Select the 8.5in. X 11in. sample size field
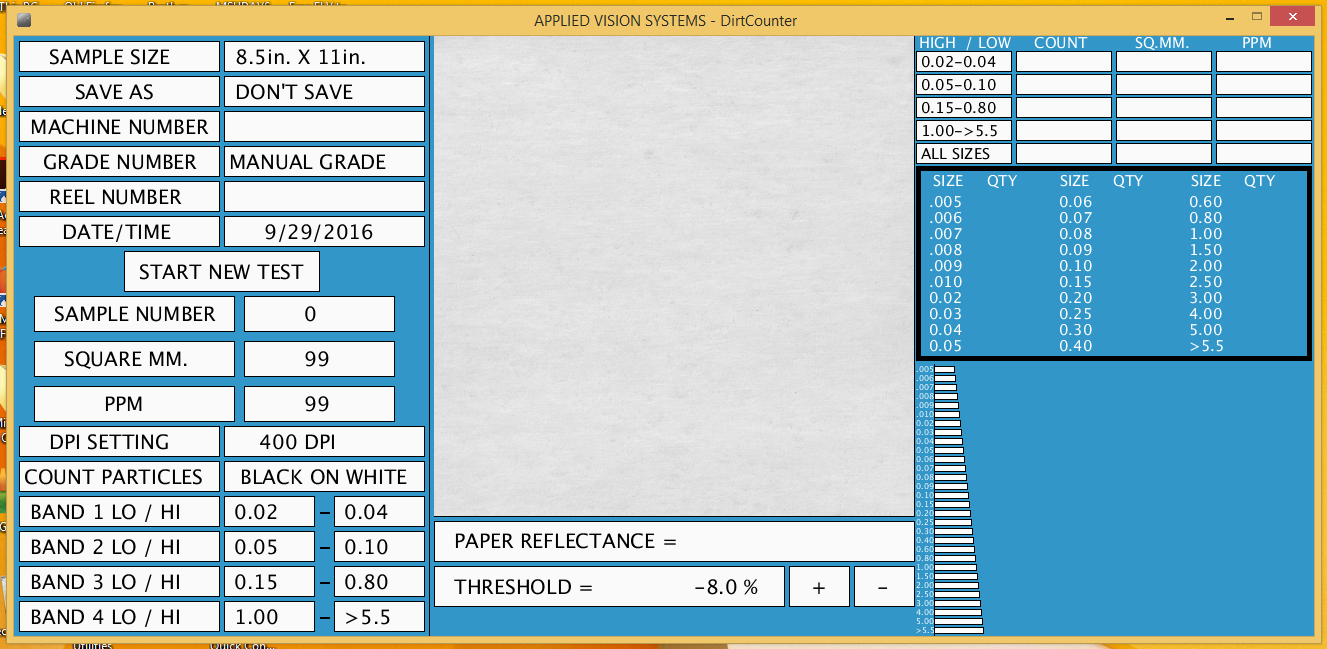 324,57
